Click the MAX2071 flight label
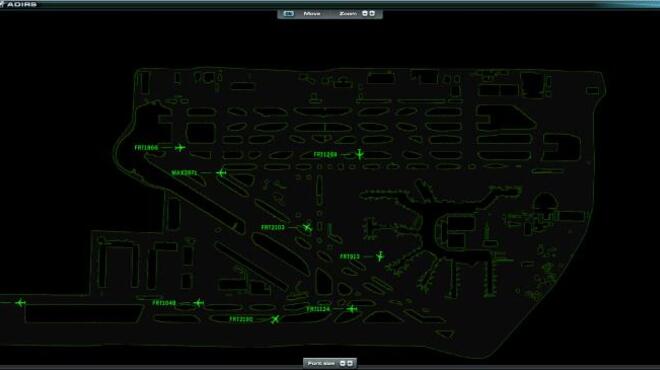Viewport: 660px width, 370px height. pos(184,173)
